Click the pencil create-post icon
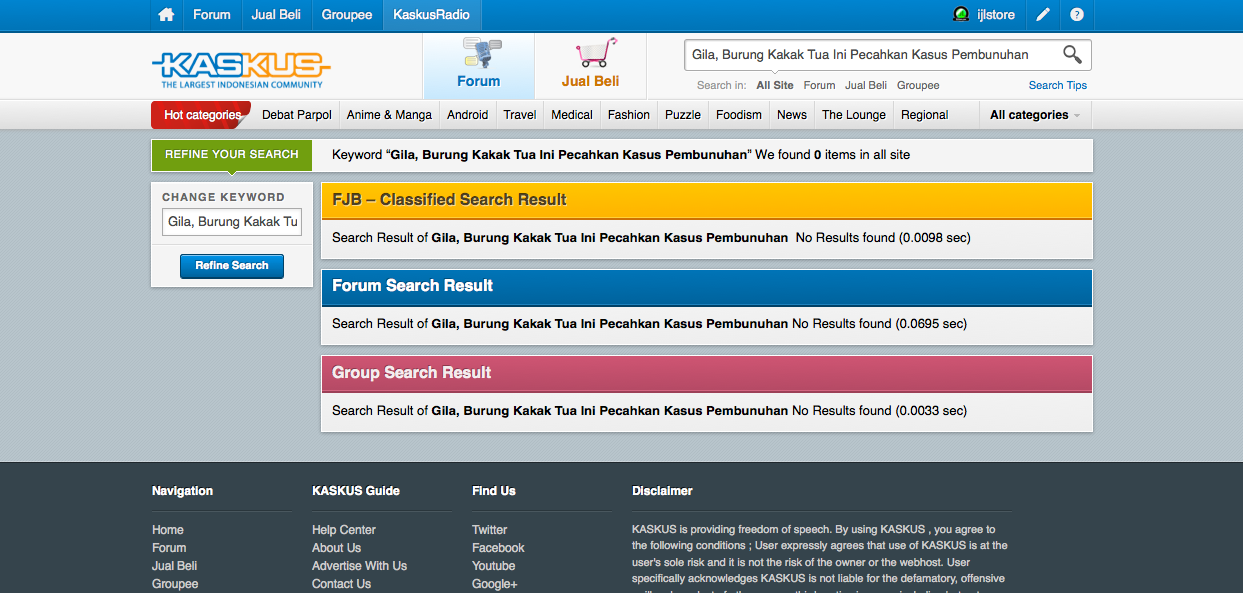 point(1043,15)
